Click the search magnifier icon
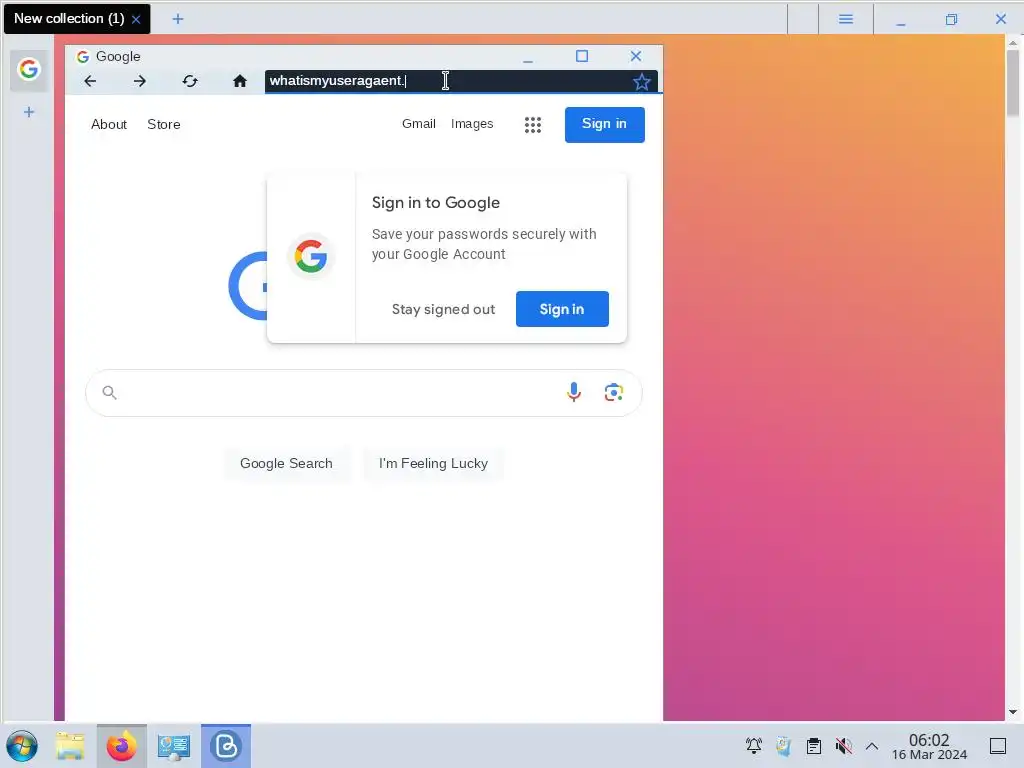This screenshot has width=1024, height=768. click(110, 392)
